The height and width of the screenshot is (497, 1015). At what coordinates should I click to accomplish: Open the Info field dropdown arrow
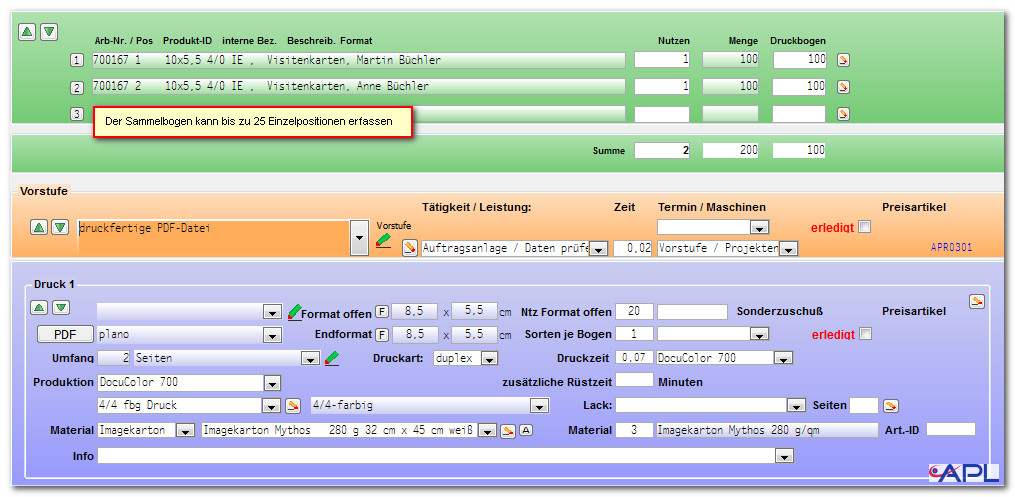785,458
